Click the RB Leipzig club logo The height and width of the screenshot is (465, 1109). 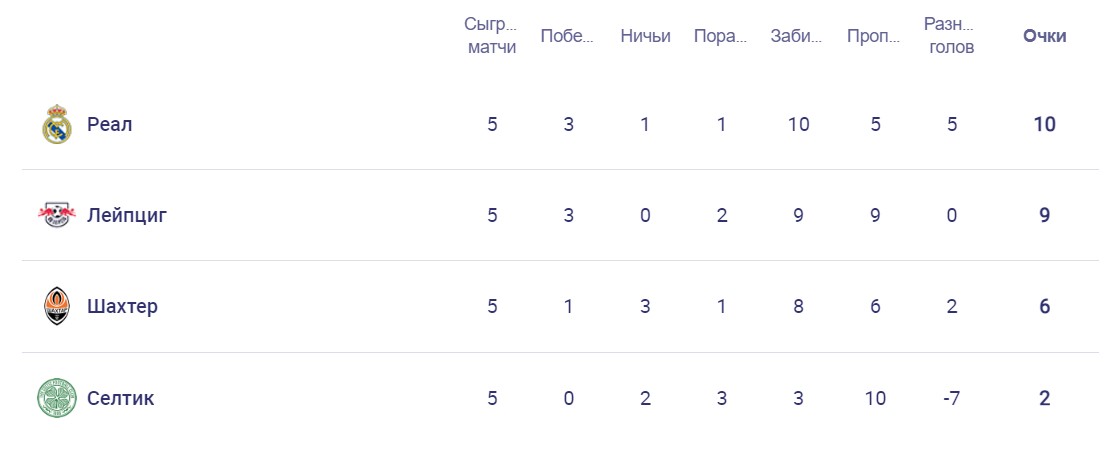click(x=57, y=215)
